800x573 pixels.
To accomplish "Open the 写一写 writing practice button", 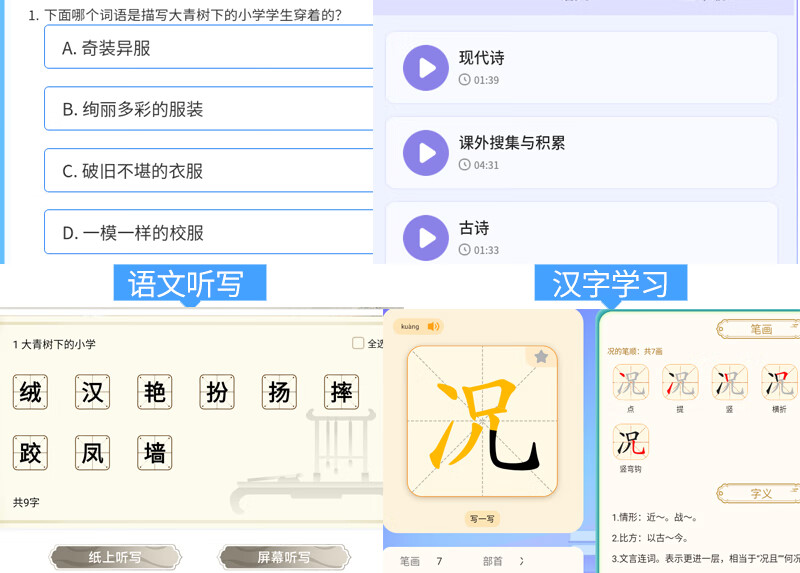I will point(482,519).
